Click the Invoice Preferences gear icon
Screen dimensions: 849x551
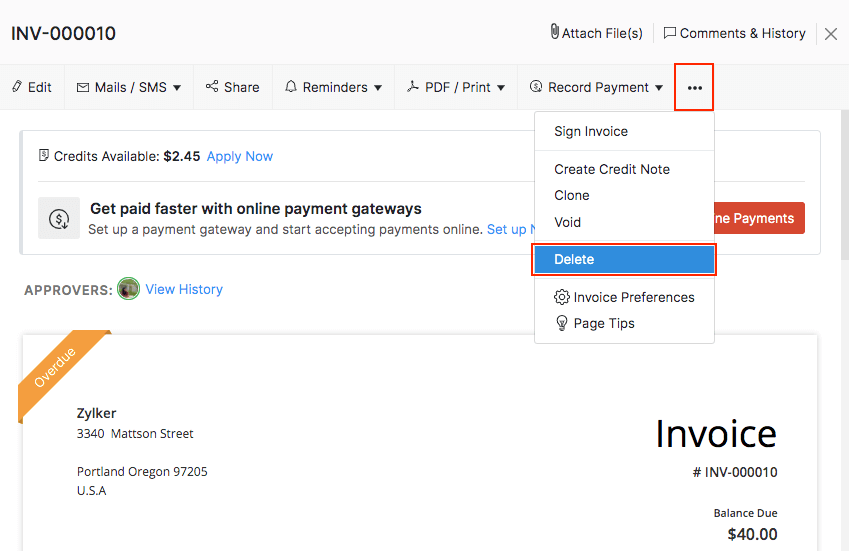point(562,297)
